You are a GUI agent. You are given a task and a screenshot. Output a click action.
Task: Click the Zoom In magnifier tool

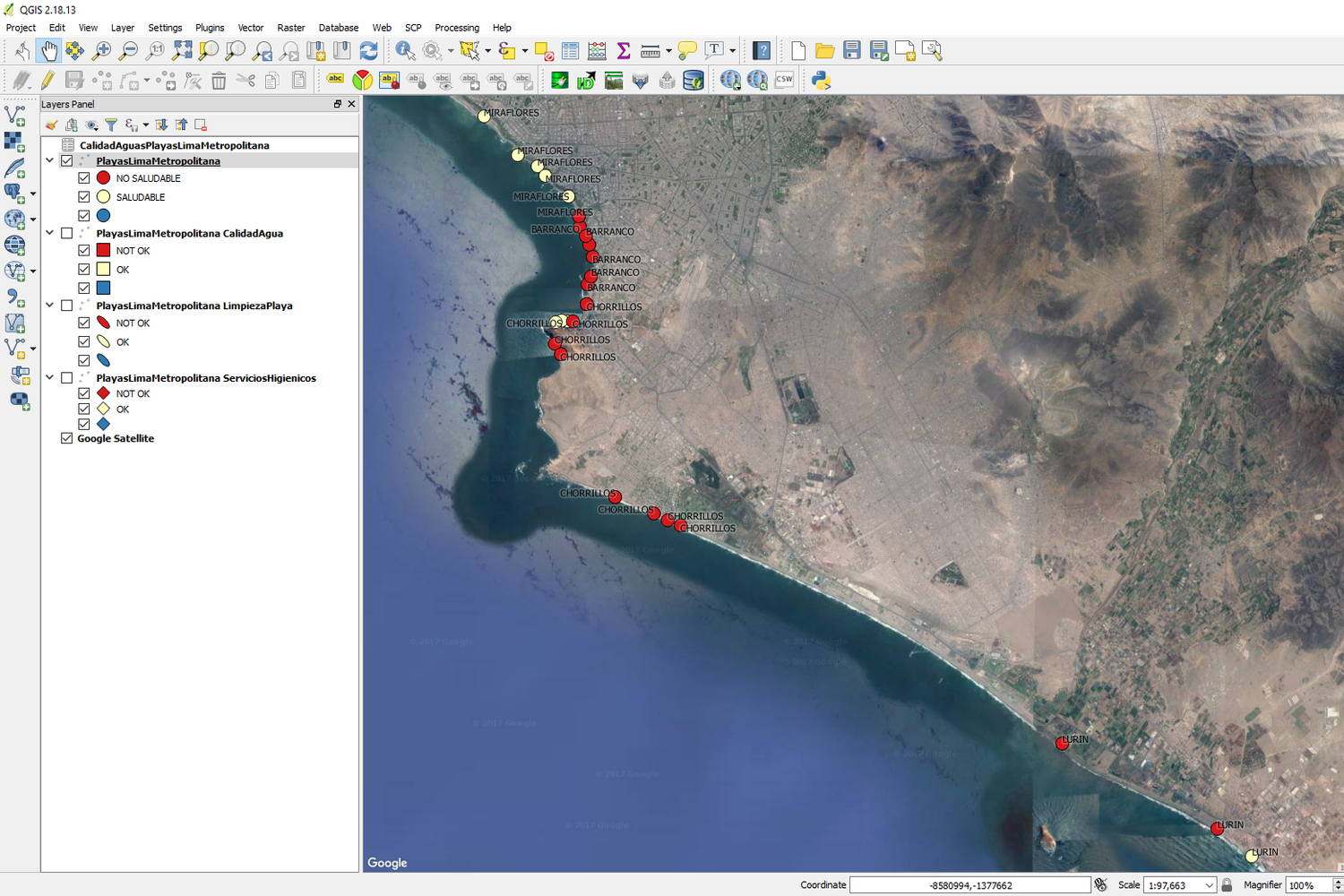click(101, 51)
